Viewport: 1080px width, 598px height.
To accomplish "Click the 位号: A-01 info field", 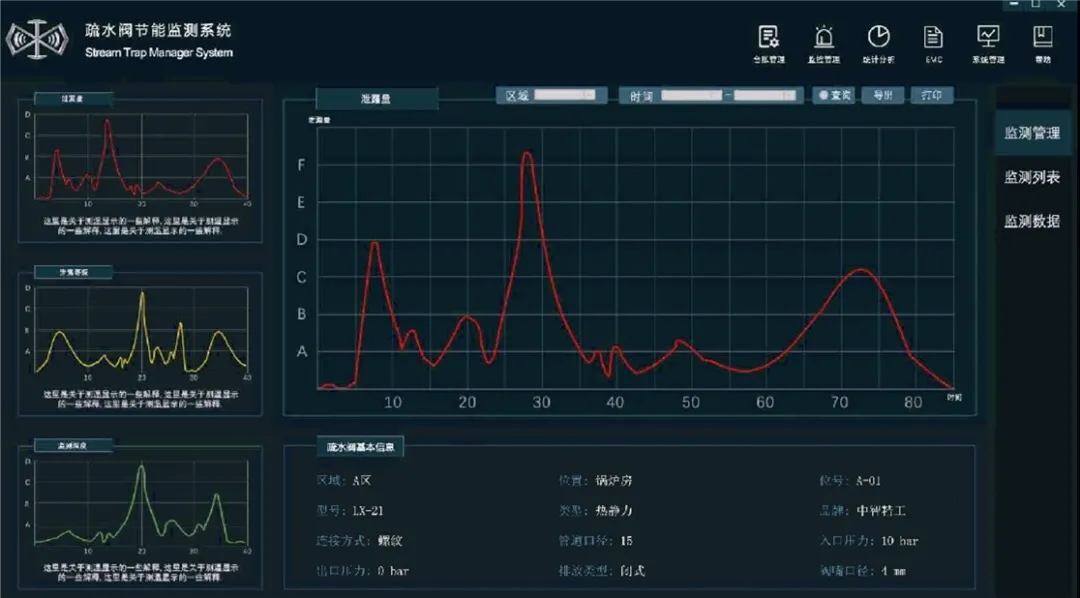I will (850, 480).
